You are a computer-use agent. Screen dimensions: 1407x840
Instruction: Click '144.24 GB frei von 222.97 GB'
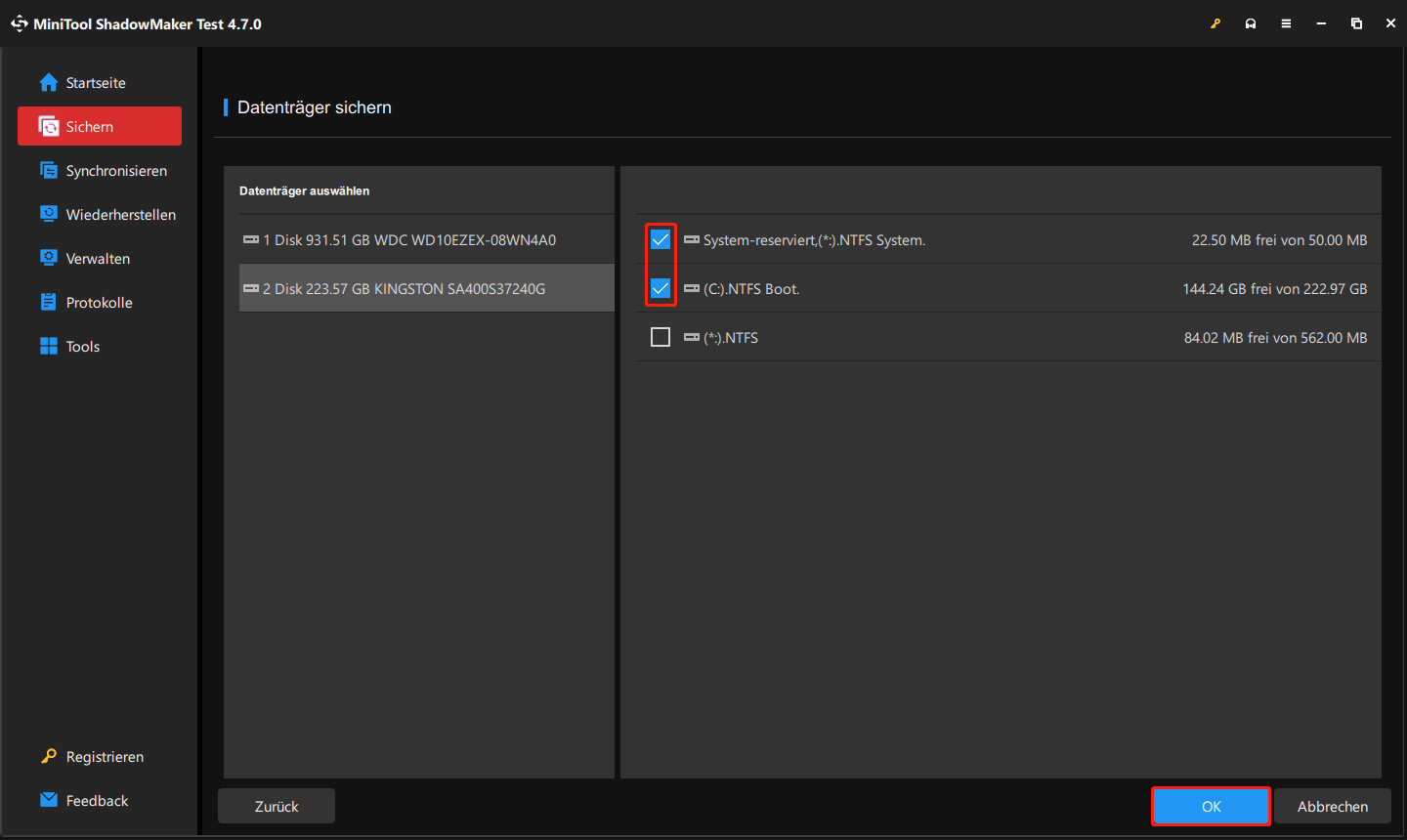(x=1275, y=288)
